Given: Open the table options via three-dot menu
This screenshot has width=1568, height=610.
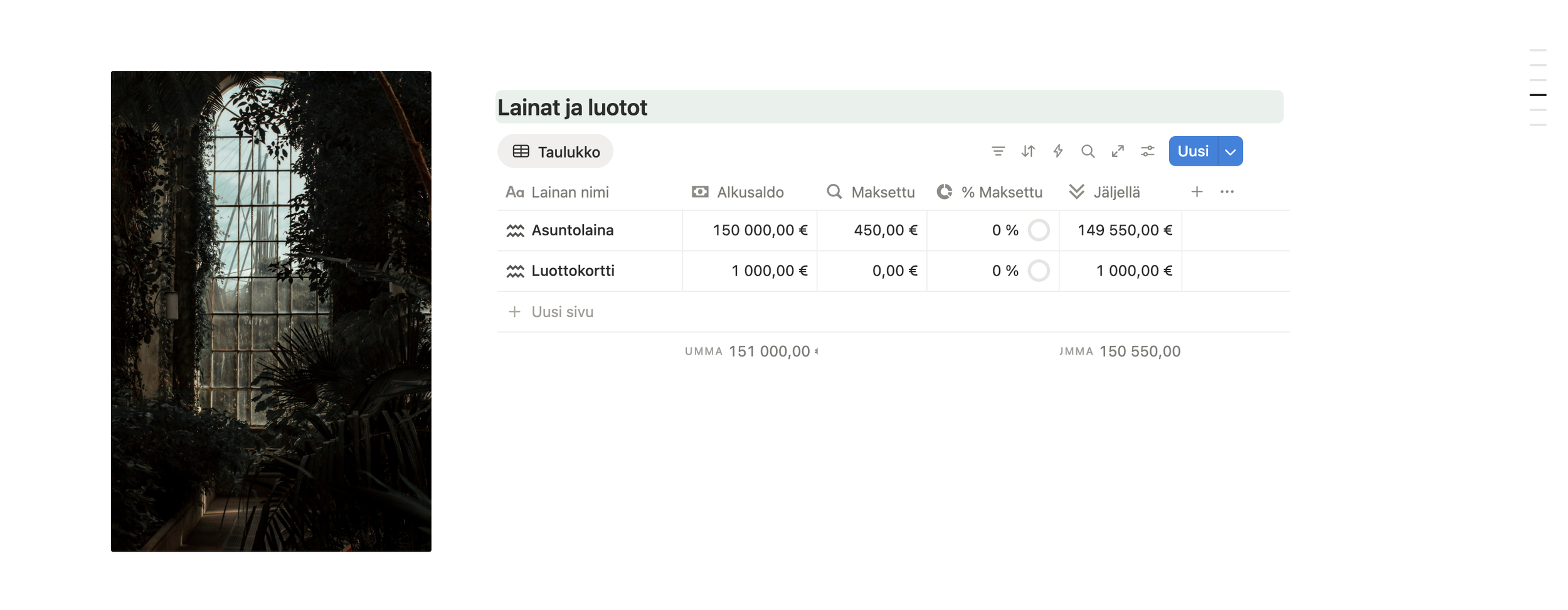Looking at the screenshot, I should point(1227,192).
